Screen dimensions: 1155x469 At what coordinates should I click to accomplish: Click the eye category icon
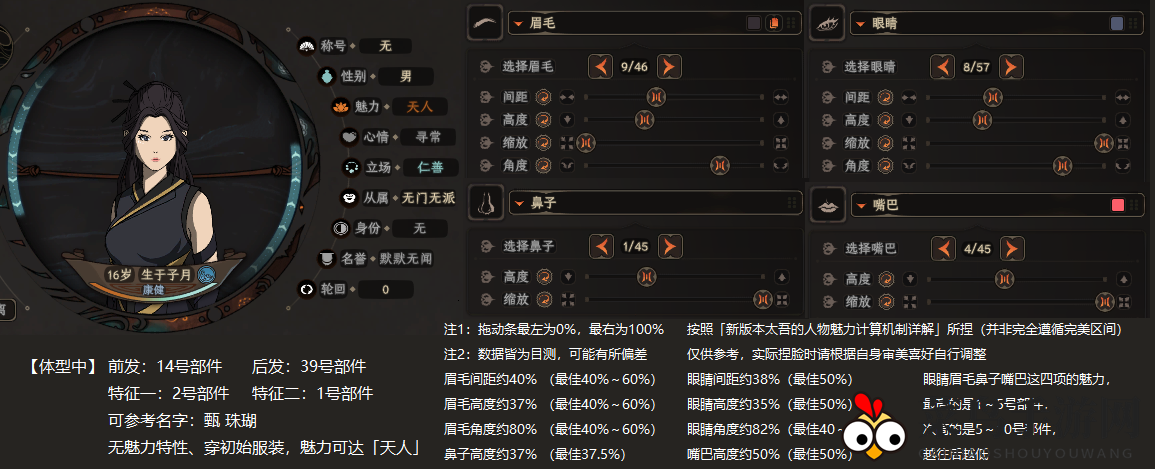tap(827, 23)
